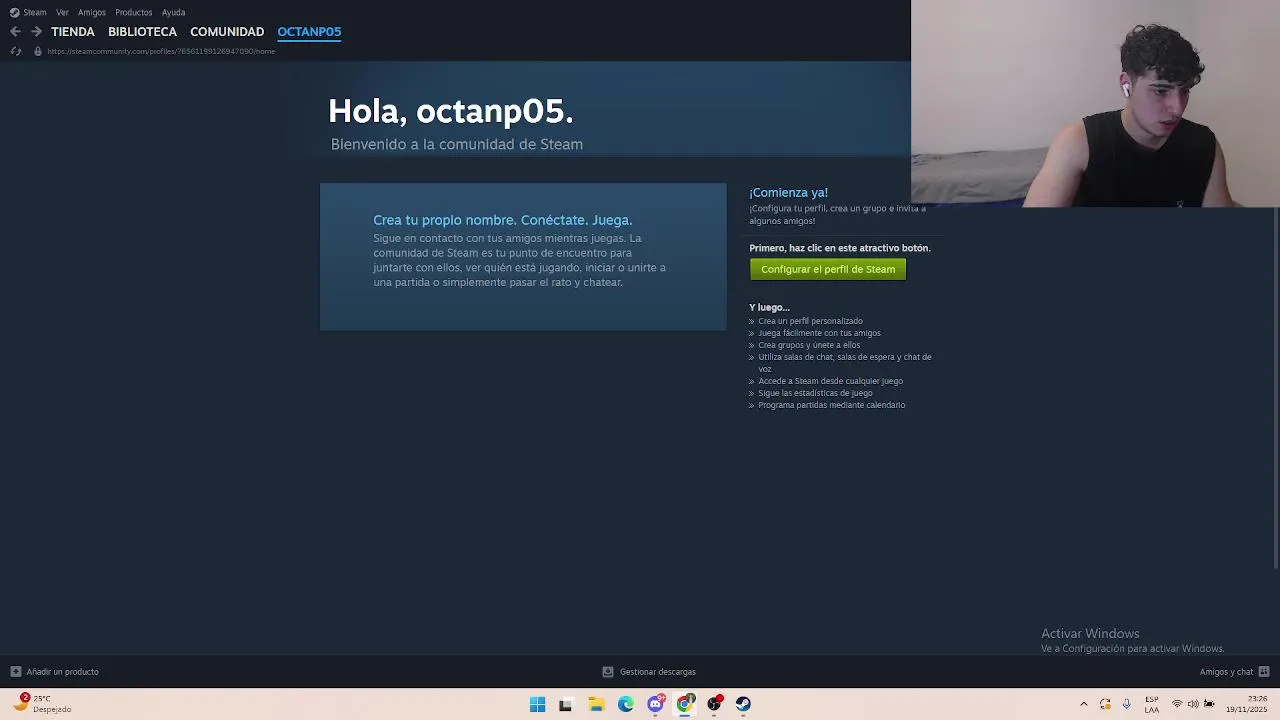Open Wi-Fi network tray icon

[1177, 704]
